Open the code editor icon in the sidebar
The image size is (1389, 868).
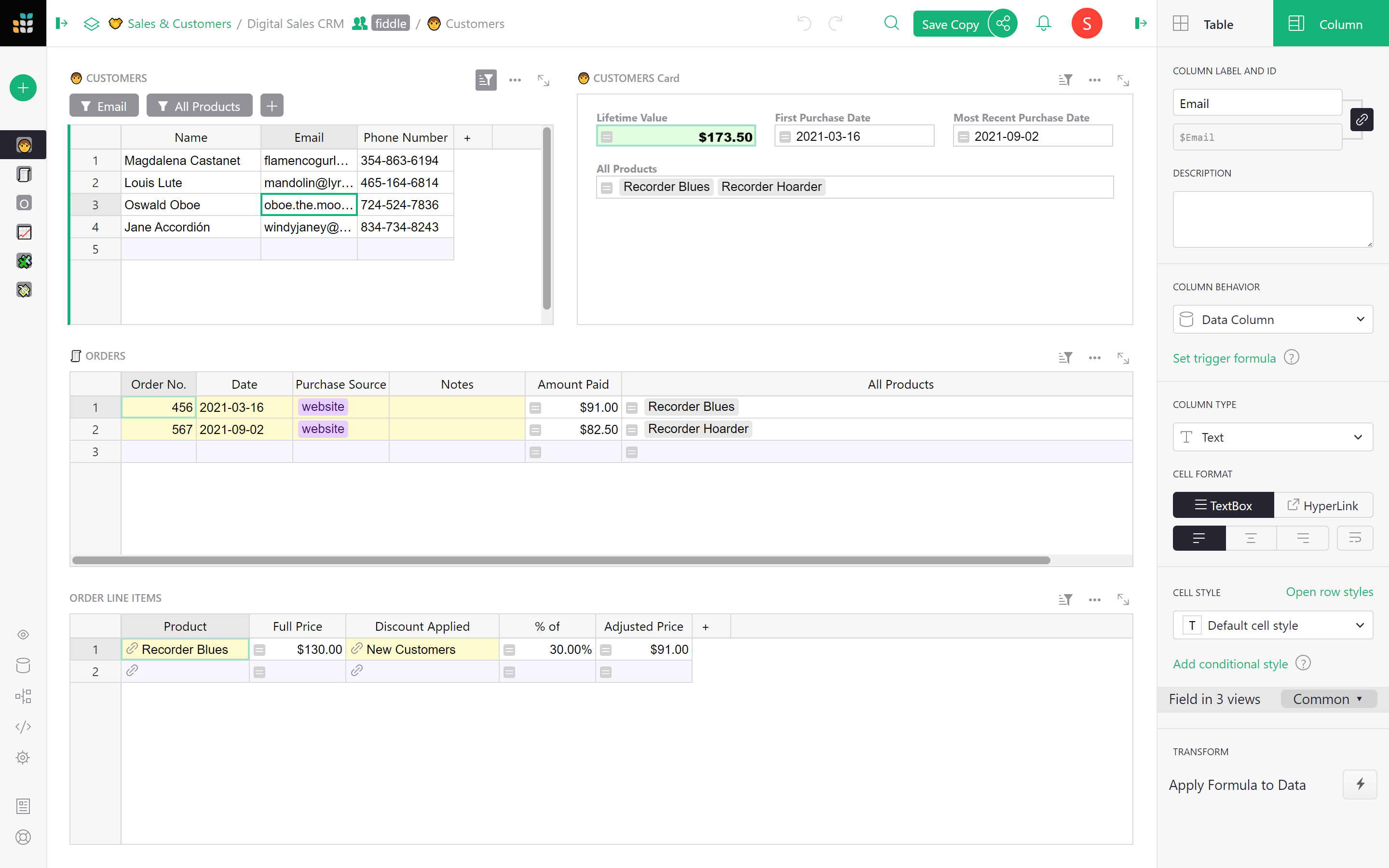(23, 727)
